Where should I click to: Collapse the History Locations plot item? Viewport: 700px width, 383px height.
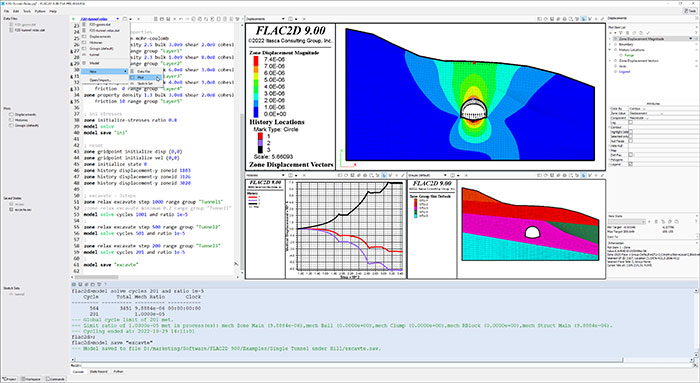coord(610,50)
